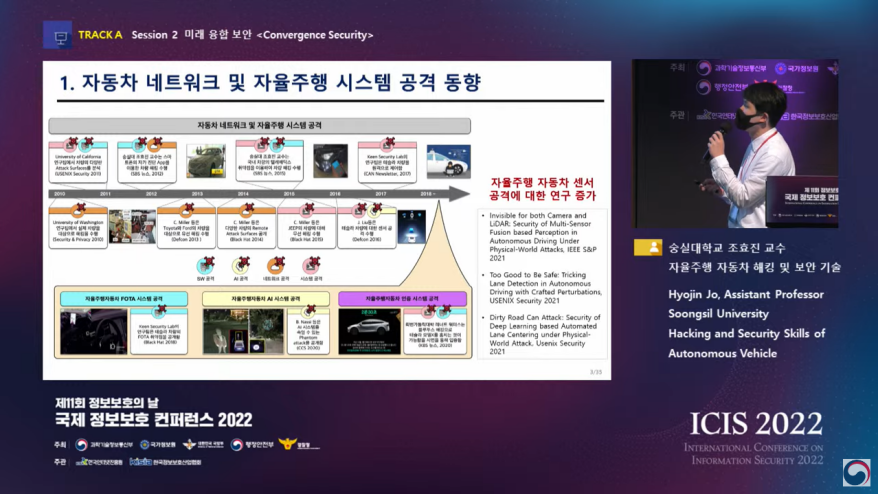Image resolution: width=878 pixels, height=494 pixels.
Task: Click '국제 정보보호 컨퍼런스 2022' title
Action: click(x=154, y=420)
